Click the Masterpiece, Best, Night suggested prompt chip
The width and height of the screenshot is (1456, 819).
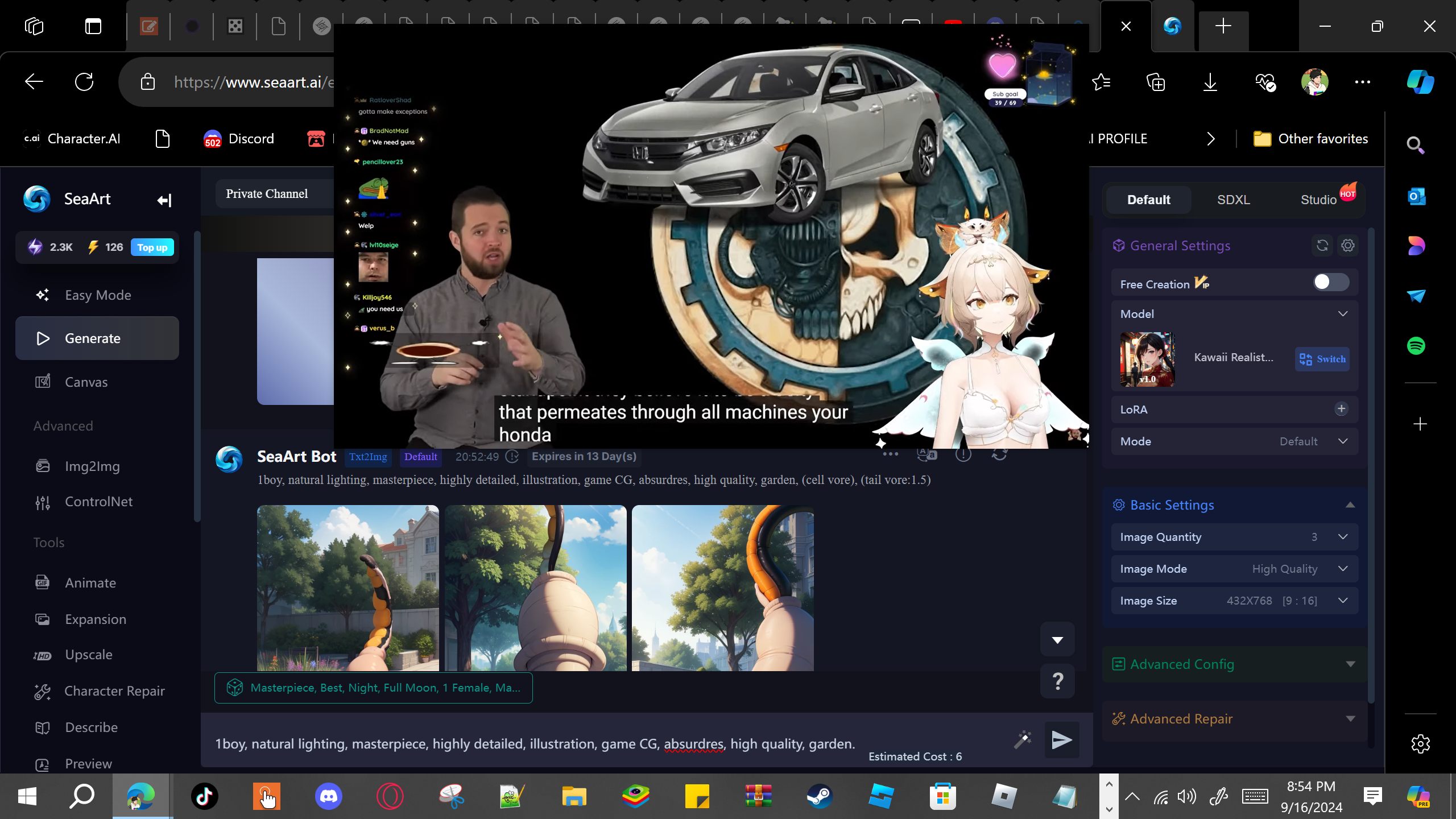point(374,688)
